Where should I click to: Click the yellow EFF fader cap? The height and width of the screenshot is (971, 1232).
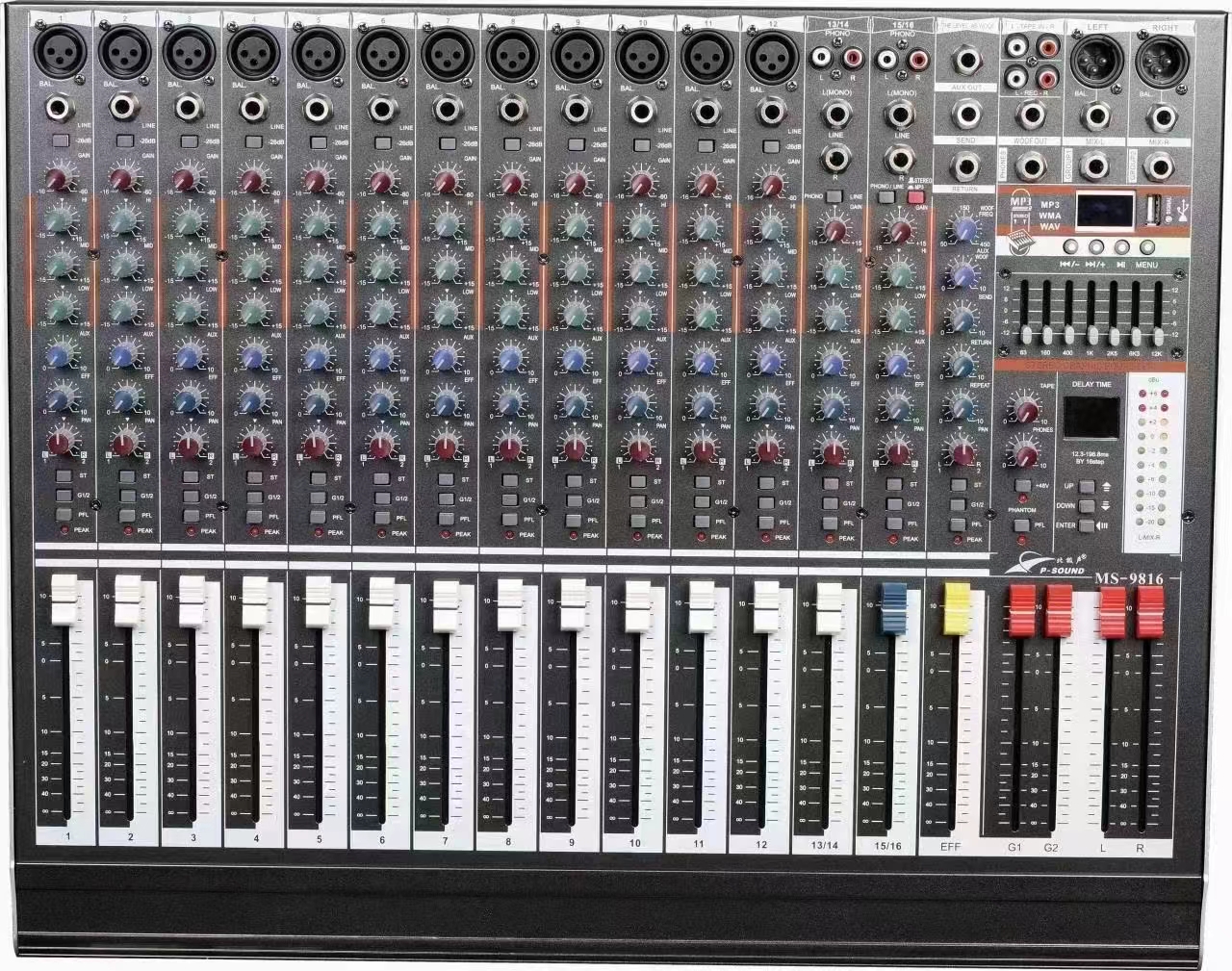[x=957, y=602]
